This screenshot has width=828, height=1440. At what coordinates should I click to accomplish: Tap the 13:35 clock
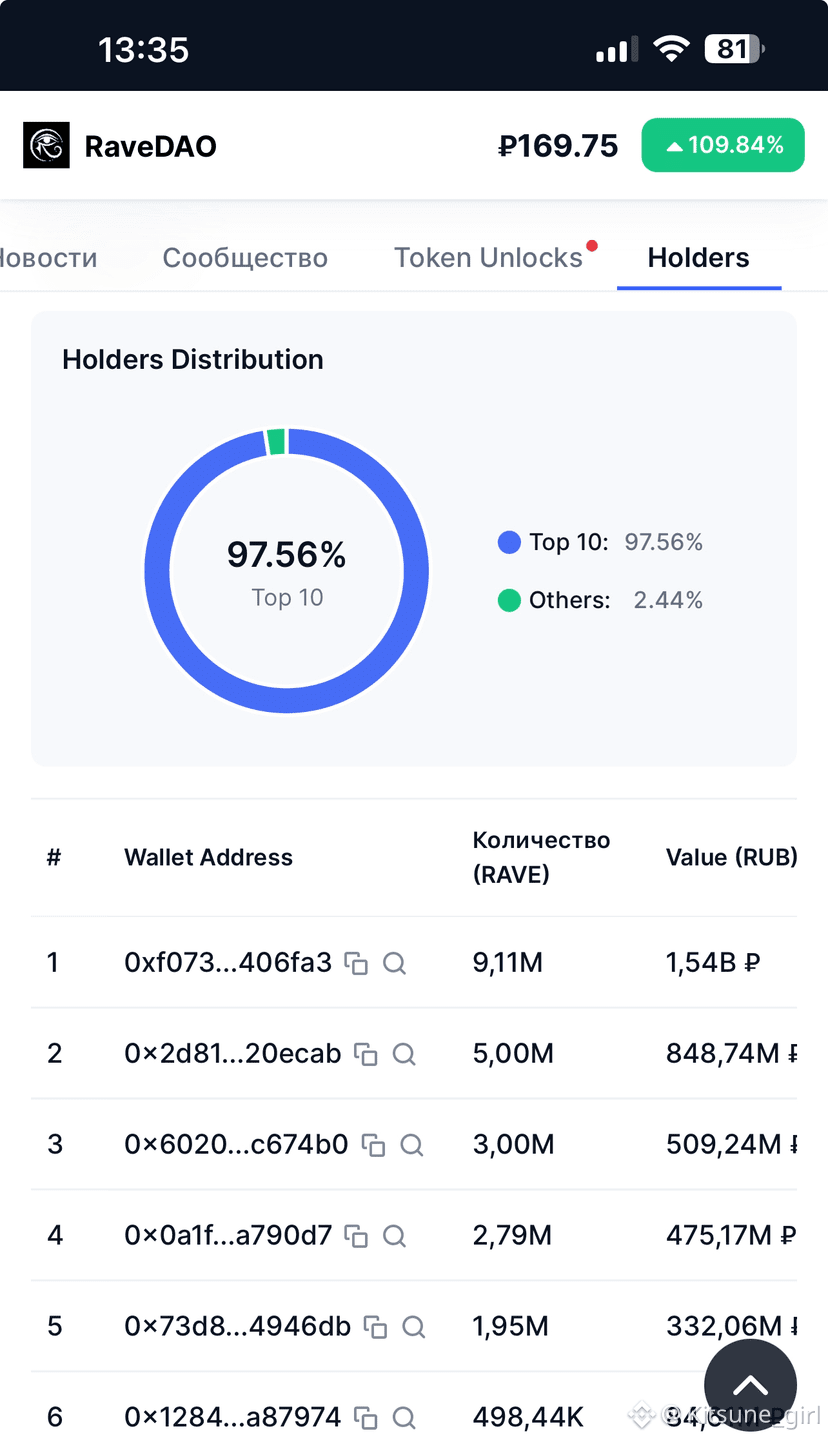tap(143, 49)
